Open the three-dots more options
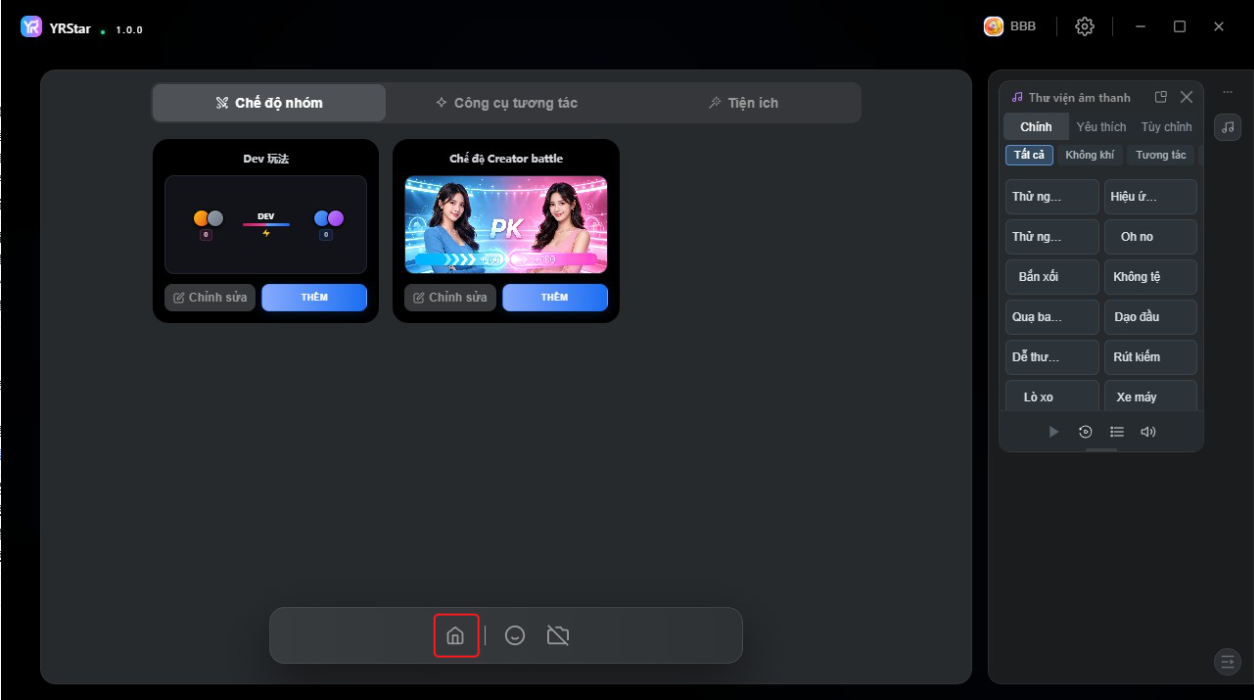The height and width of the screenshot is (700, 1254). 1227,92
